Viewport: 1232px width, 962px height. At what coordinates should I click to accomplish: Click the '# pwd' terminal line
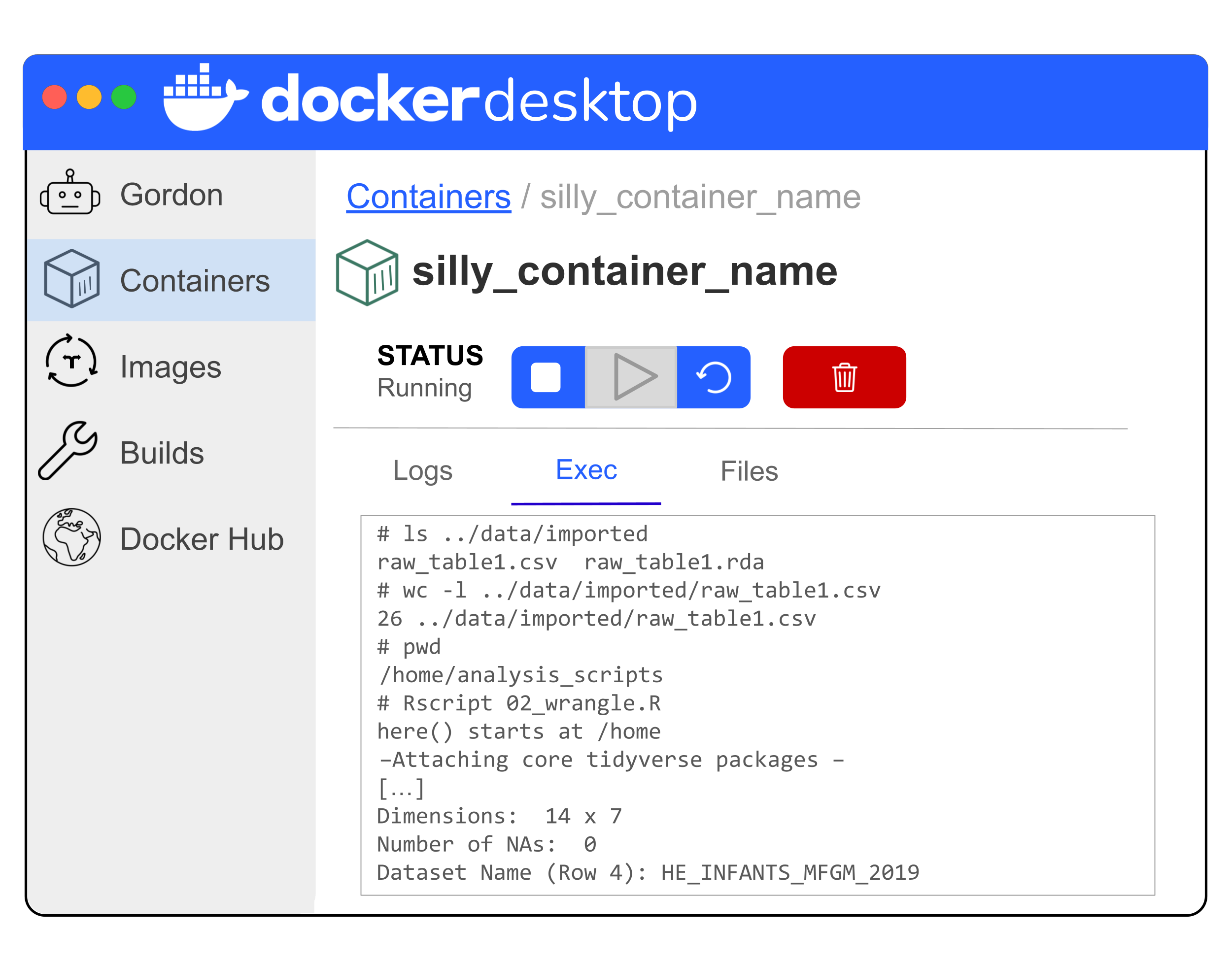[x=409, y=647]
